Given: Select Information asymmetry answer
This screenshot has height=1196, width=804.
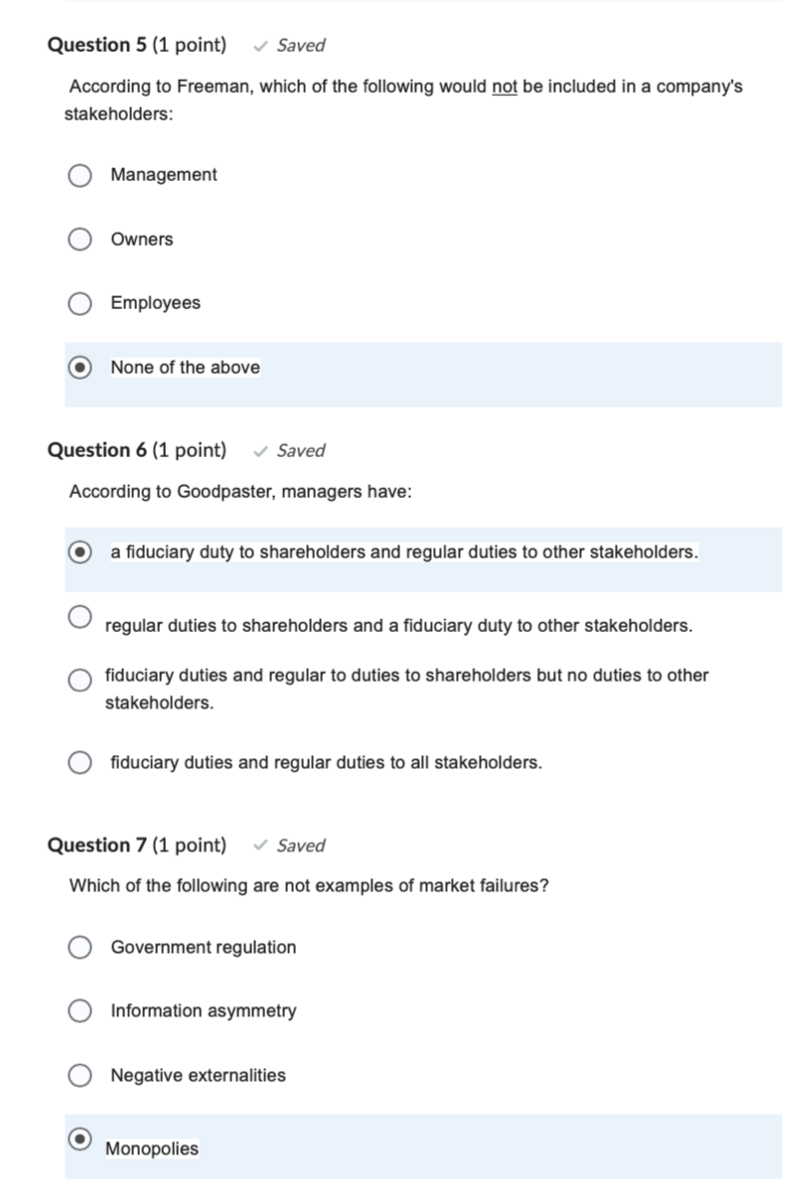Looking at the screenshot, I should (79, 1011).
